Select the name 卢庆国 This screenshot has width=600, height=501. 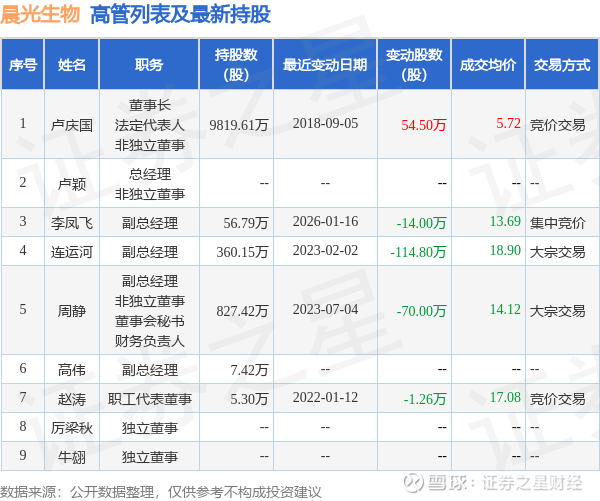(72, 125)
